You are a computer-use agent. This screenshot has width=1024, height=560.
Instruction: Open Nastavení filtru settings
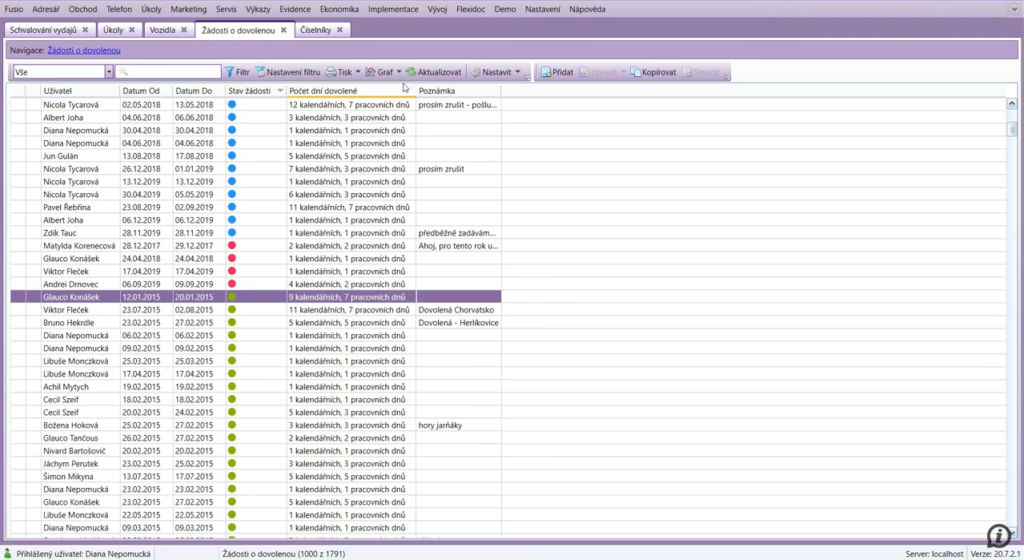287,72
